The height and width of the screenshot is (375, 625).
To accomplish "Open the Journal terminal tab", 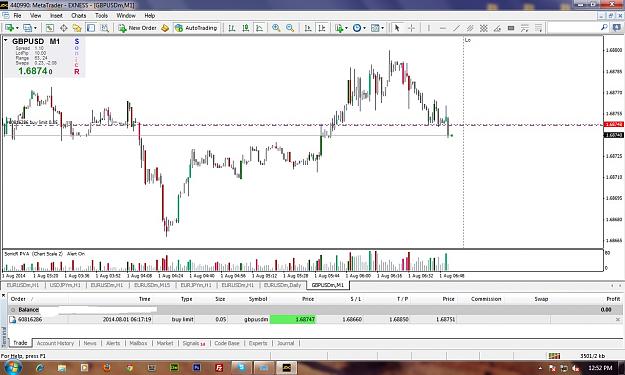I will (x=285, y=343).
